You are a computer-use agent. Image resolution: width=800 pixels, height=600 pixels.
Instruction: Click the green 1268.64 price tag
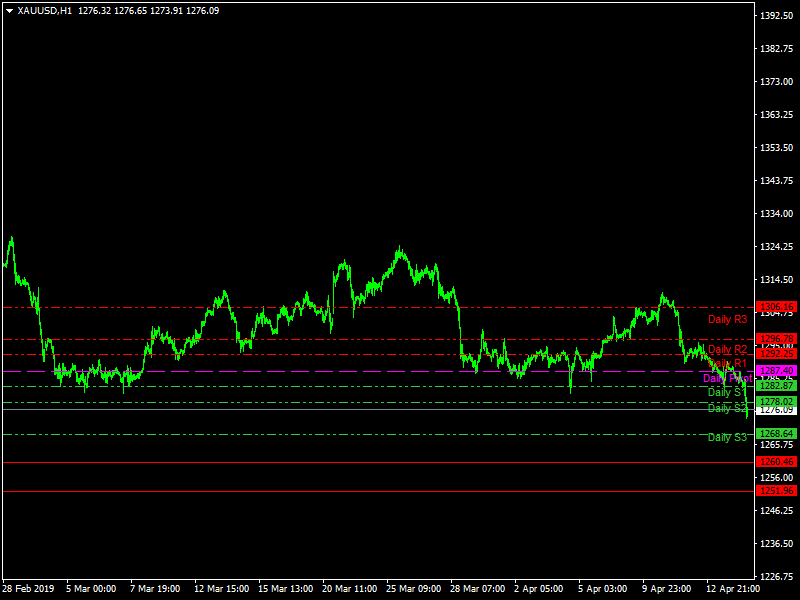click(776, 433)
